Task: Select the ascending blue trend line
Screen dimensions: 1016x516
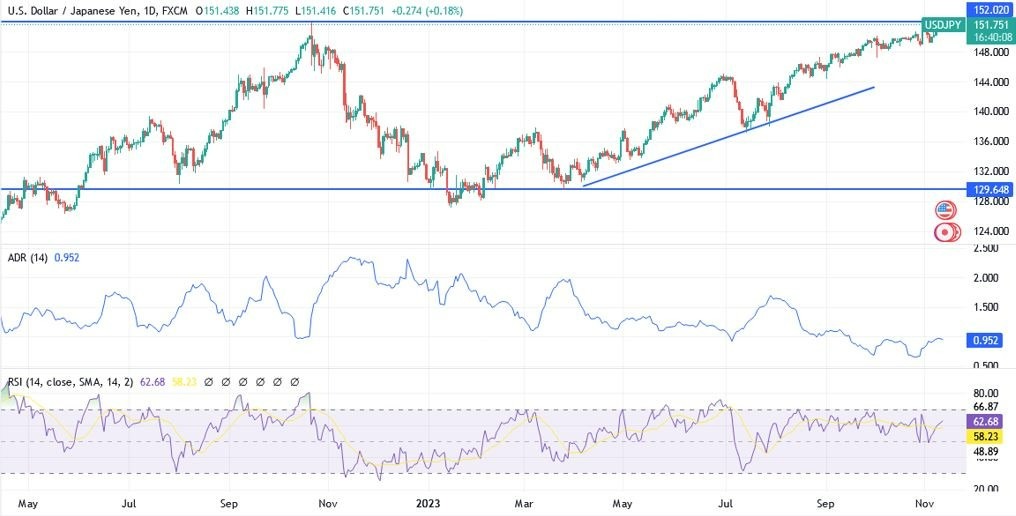Action: pos(729,136)
